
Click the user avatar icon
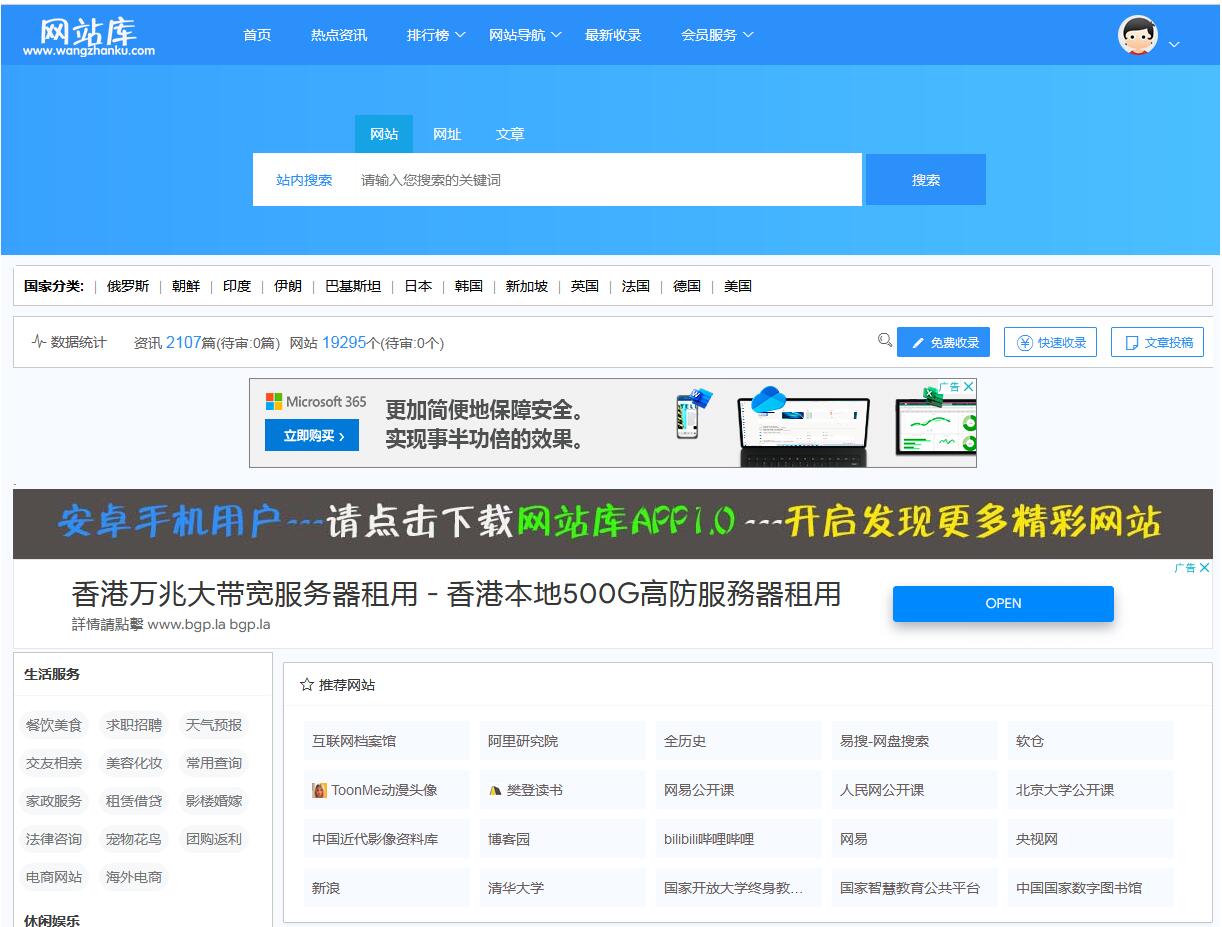pos(1137,36)
